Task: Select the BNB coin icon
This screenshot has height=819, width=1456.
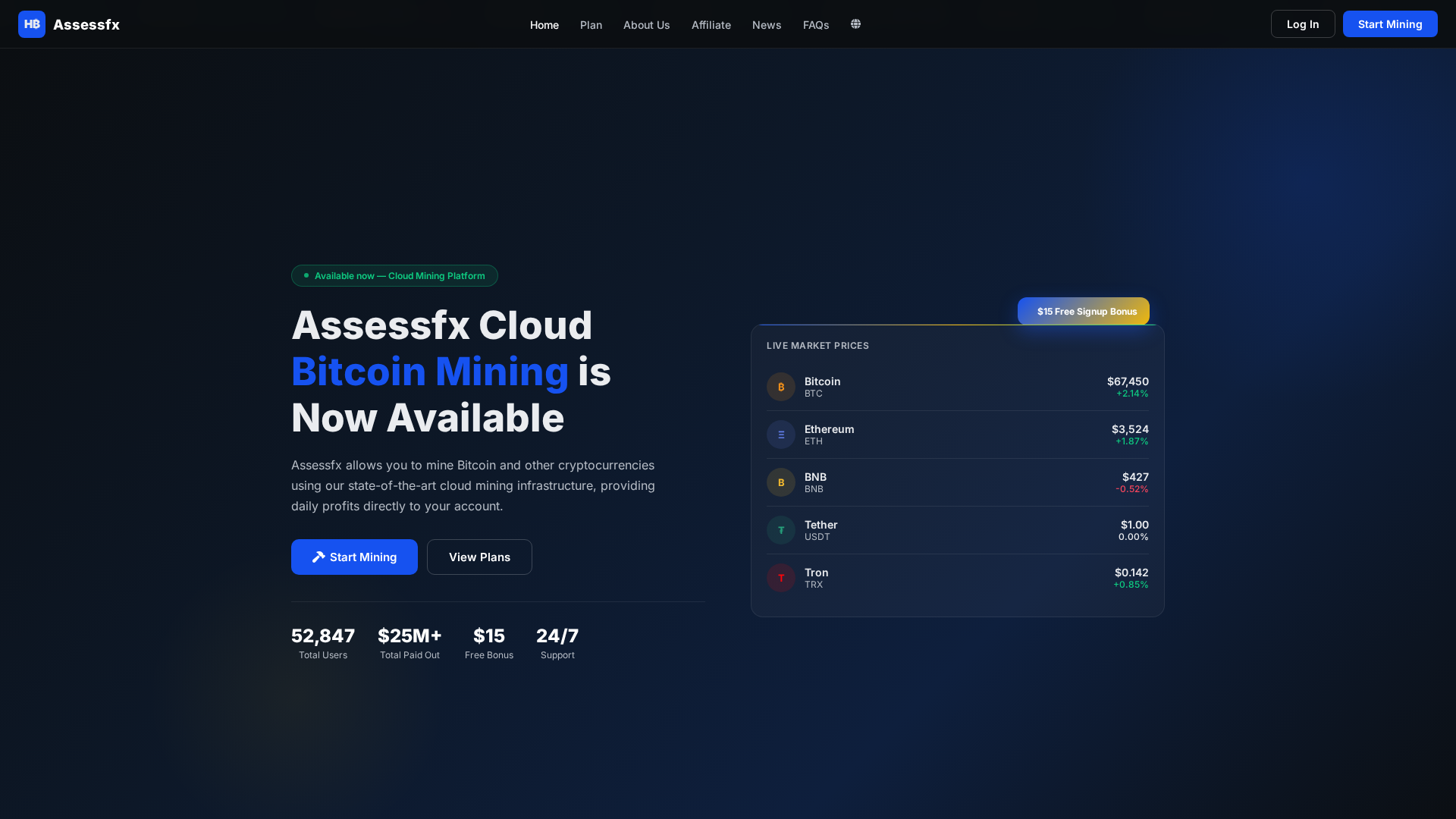Action: pos(780,482)
